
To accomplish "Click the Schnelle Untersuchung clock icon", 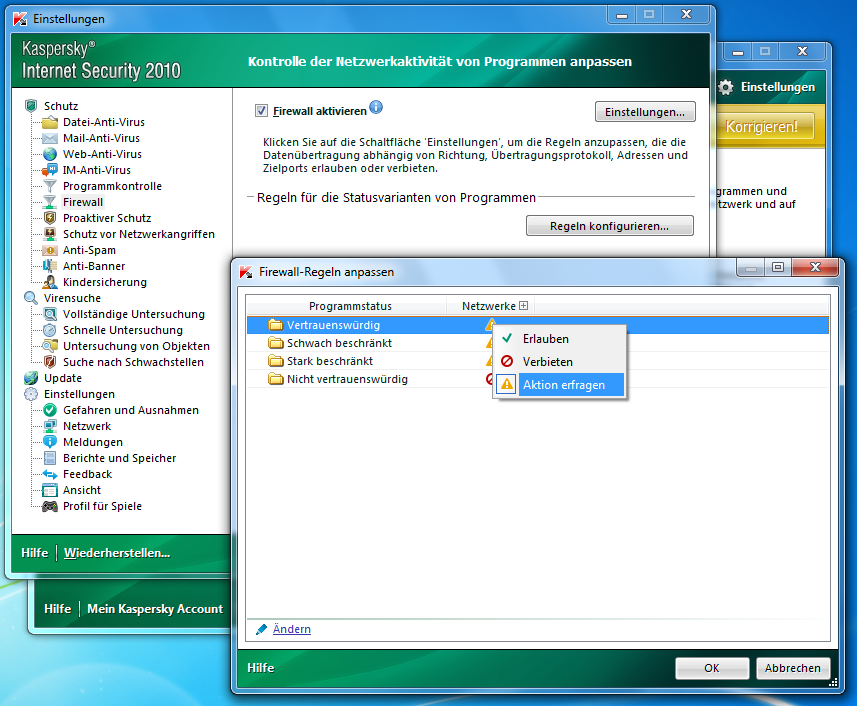I will point(50,330).
